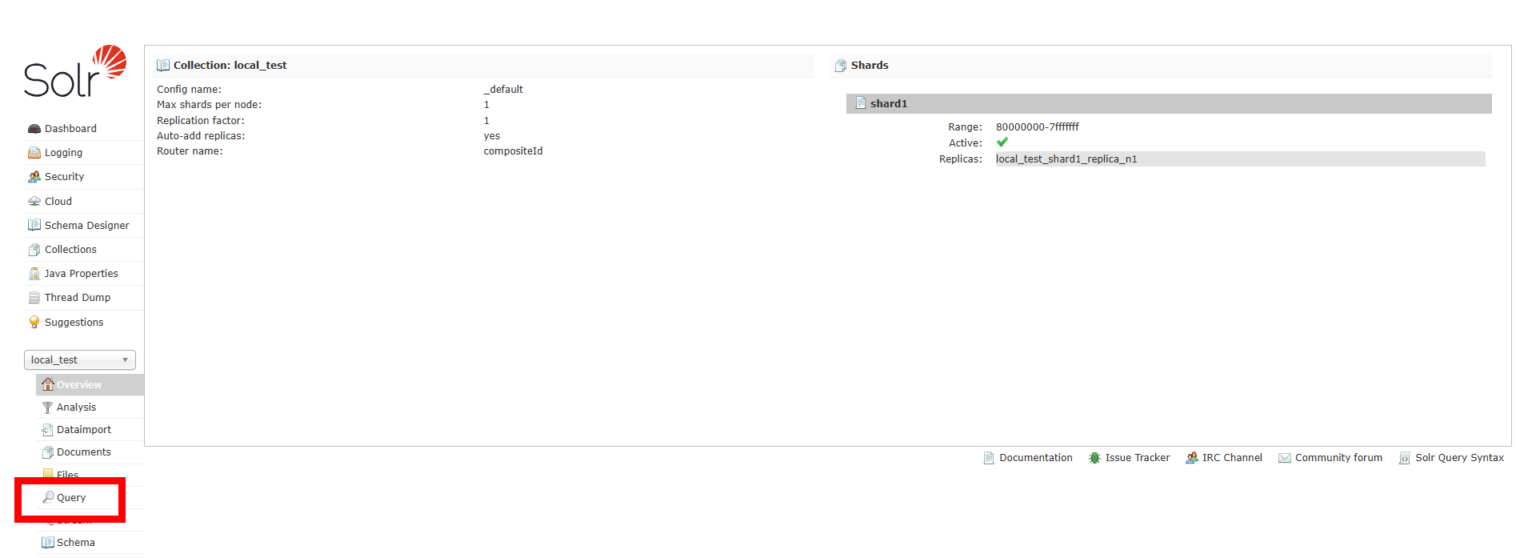Open the local_test collection dropdown
This screenshot has width=1536, height=558.
pos(79,360)
